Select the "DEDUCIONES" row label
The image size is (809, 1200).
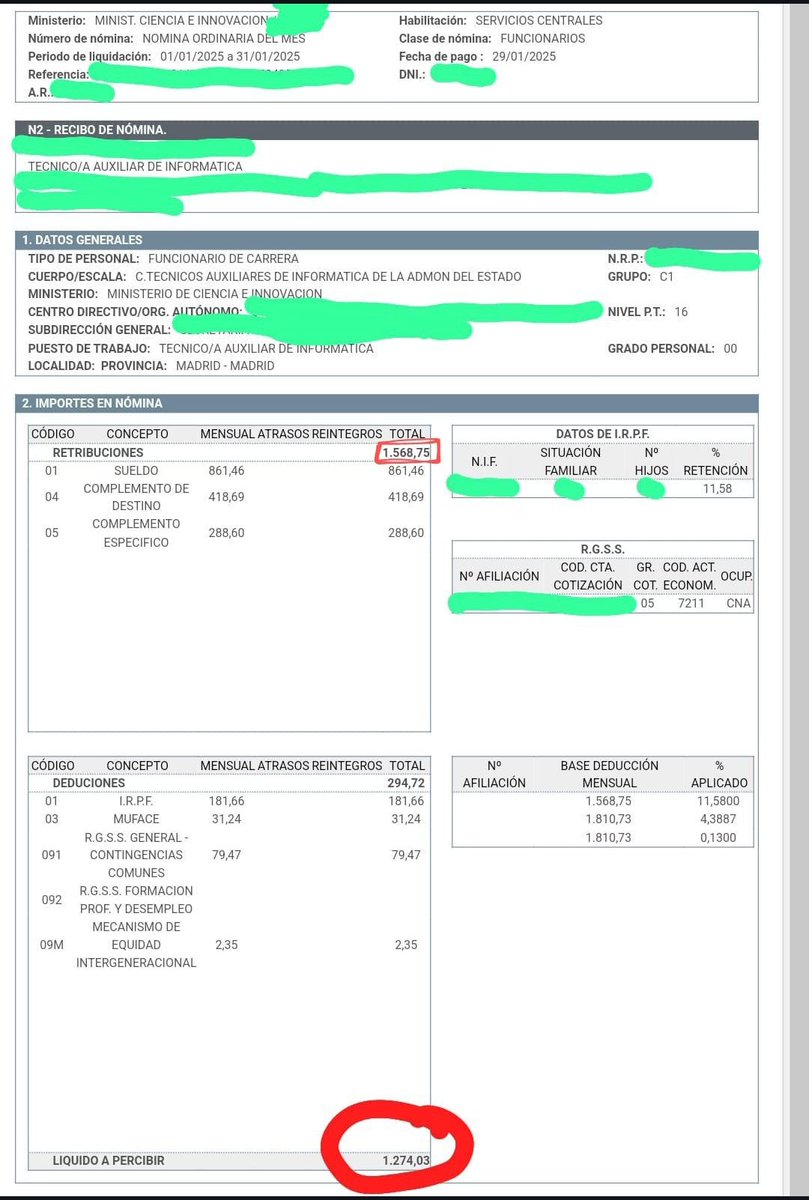click(x=89, y=783)
